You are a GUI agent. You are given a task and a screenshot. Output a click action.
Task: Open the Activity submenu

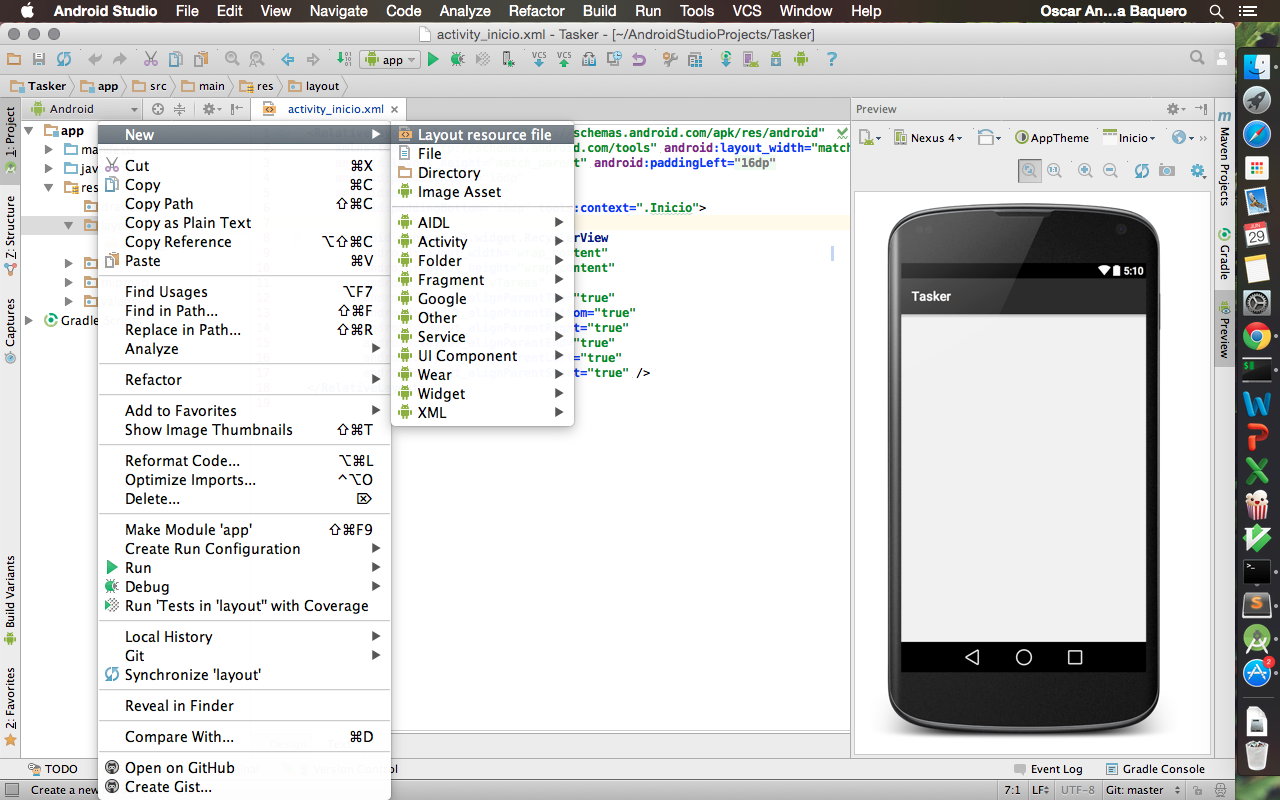click(483, 241)
